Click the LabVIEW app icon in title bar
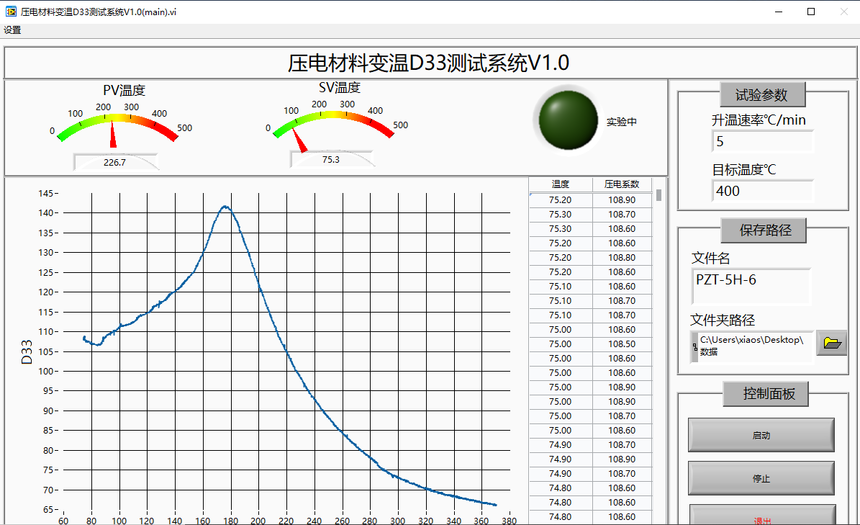The height and width of the screenshot is (525, 860). pos(11,11)
